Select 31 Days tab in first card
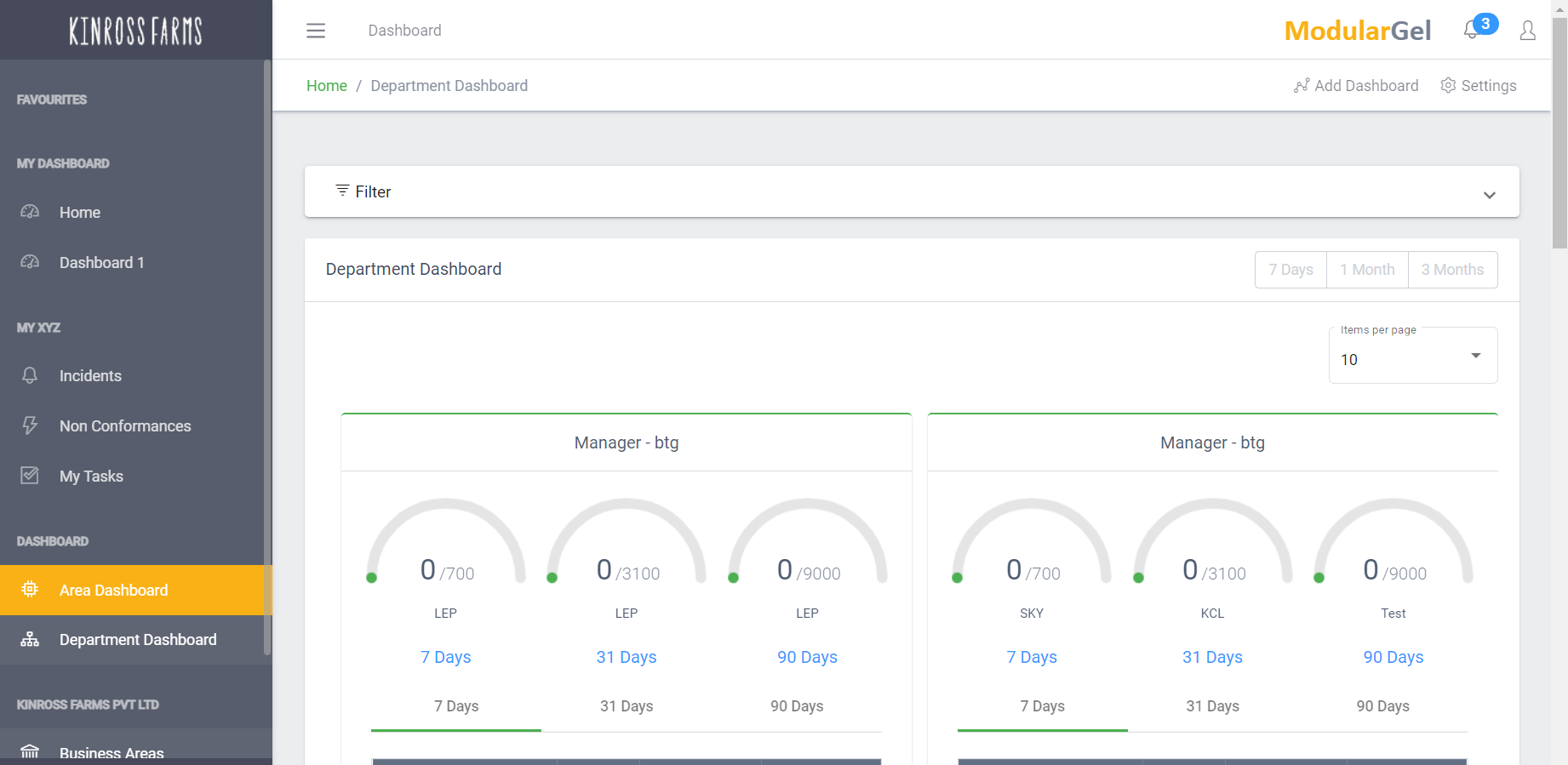 [x=627, y=706]
